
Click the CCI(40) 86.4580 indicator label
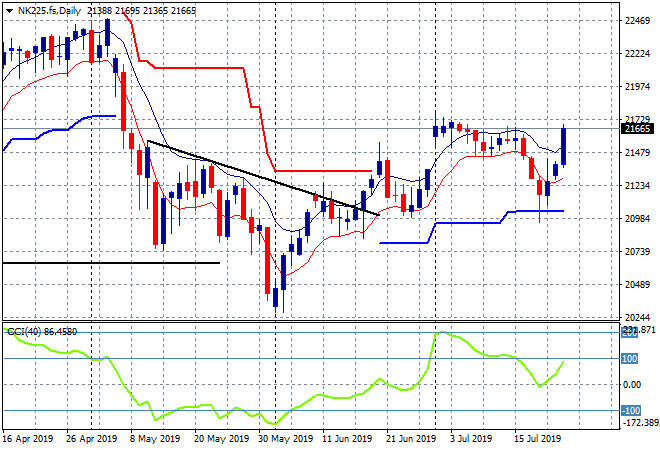[x=43, y=332]
